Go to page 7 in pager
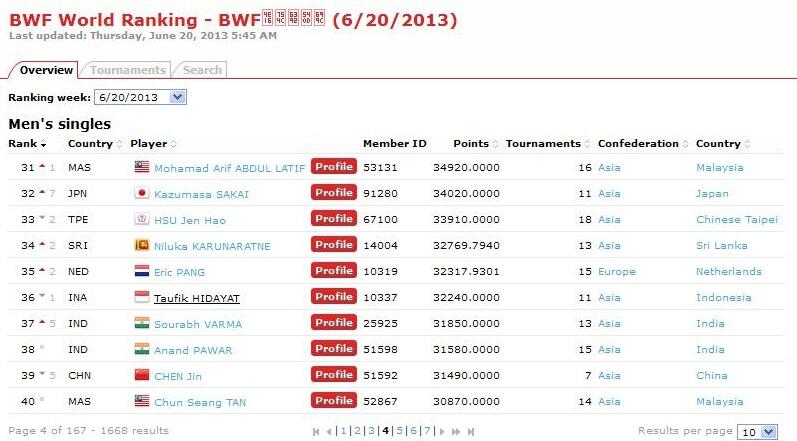797x441 pixels. [x=427, y=431]
